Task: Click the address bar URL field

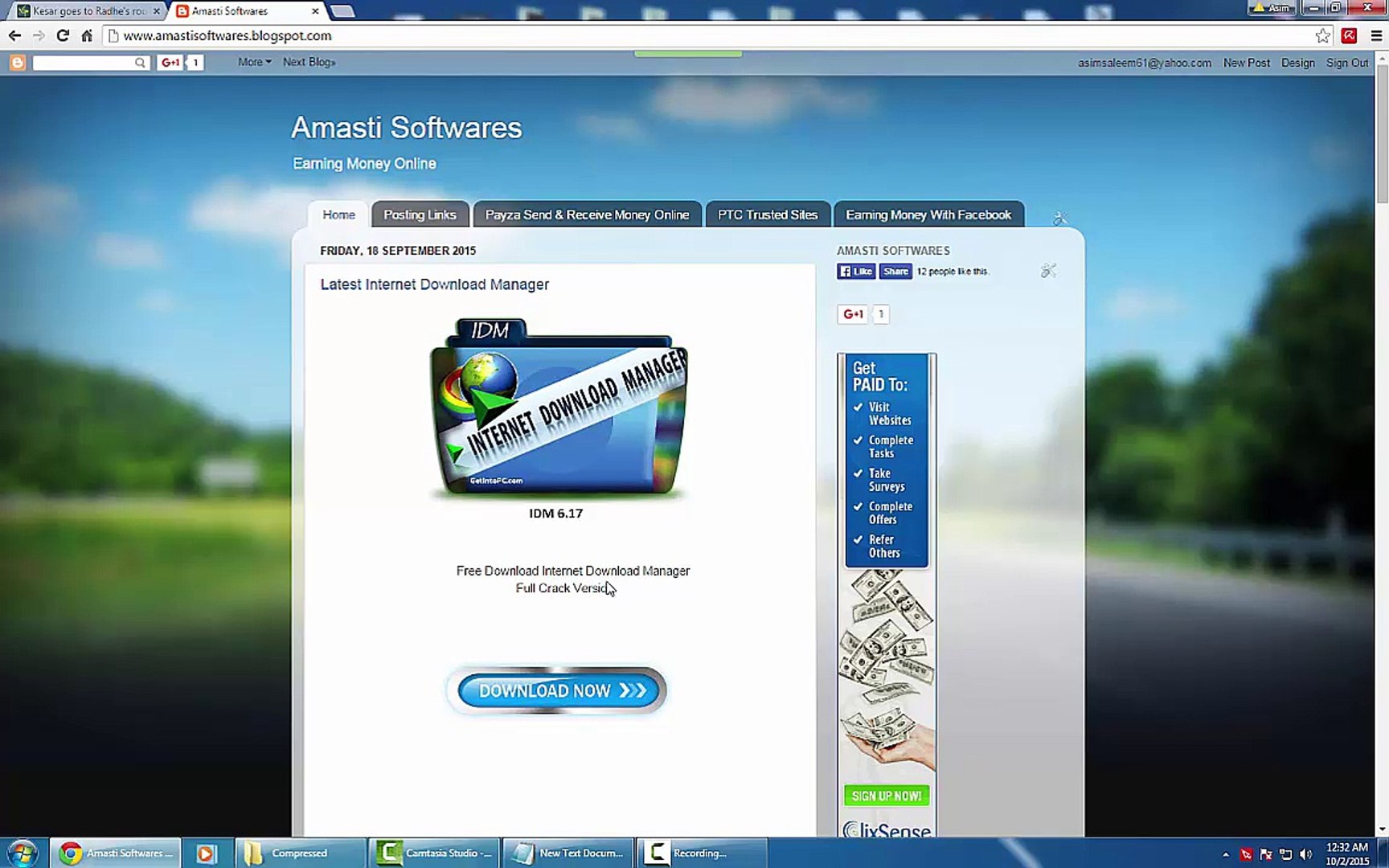Action: pyautogui.click(x=707, y=35)
